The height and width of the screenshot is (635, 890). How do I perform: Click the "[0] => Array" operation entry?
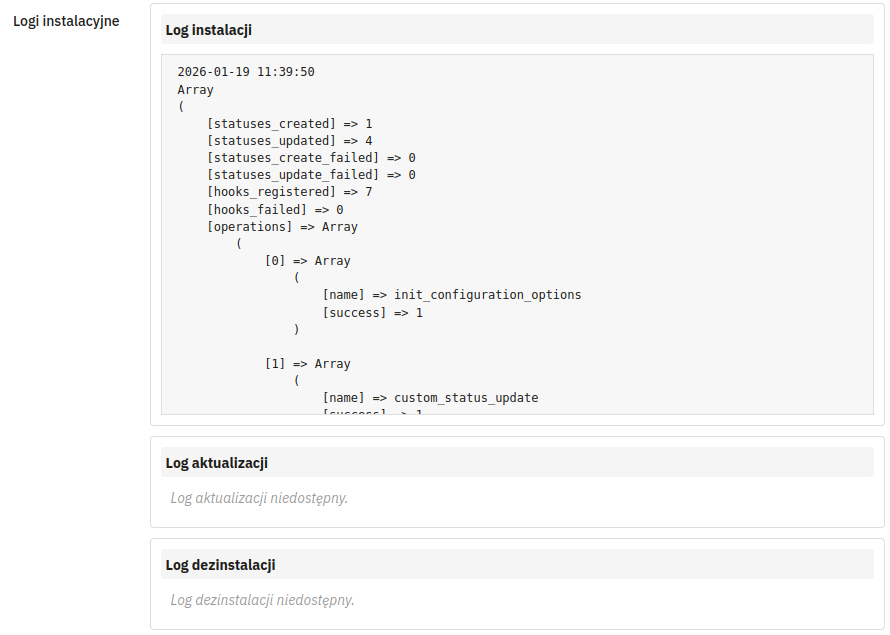[x=307, y=261]
